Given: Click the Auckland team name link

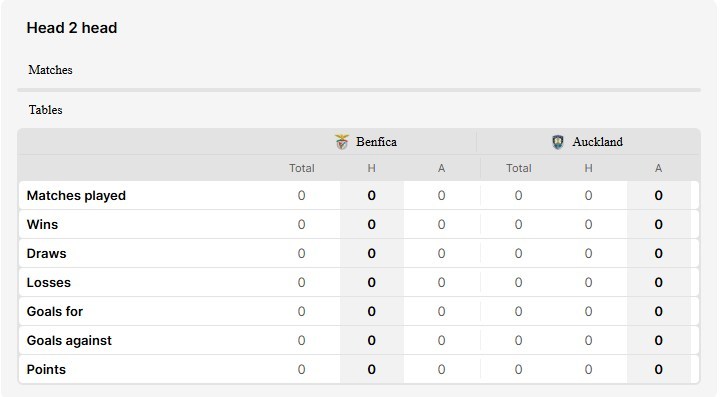Looking at the screenshot, I should pyautogui.click(x=597, y=142).
